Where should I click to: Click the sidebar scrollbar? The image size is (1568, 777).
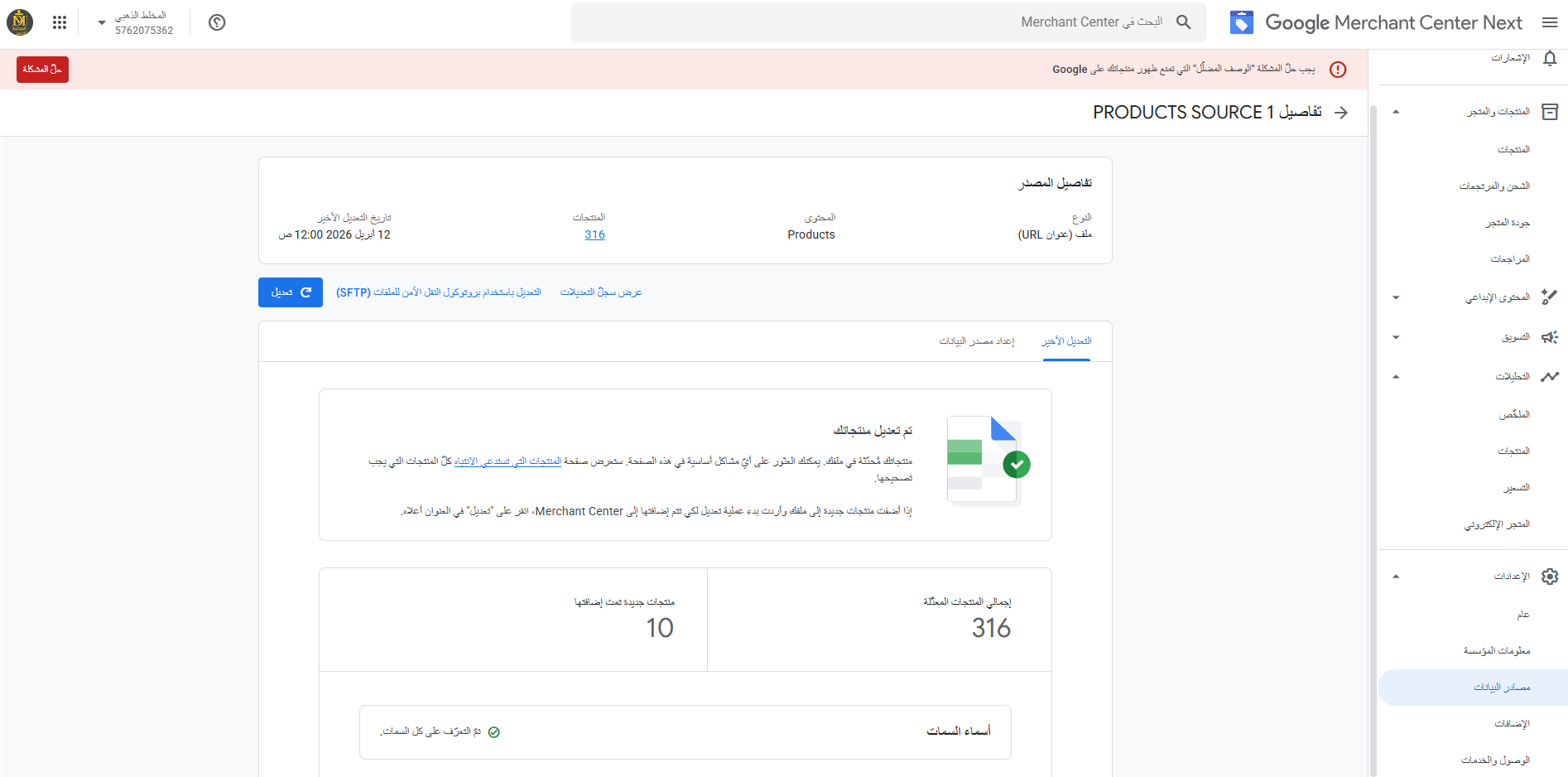(1373, 439)
